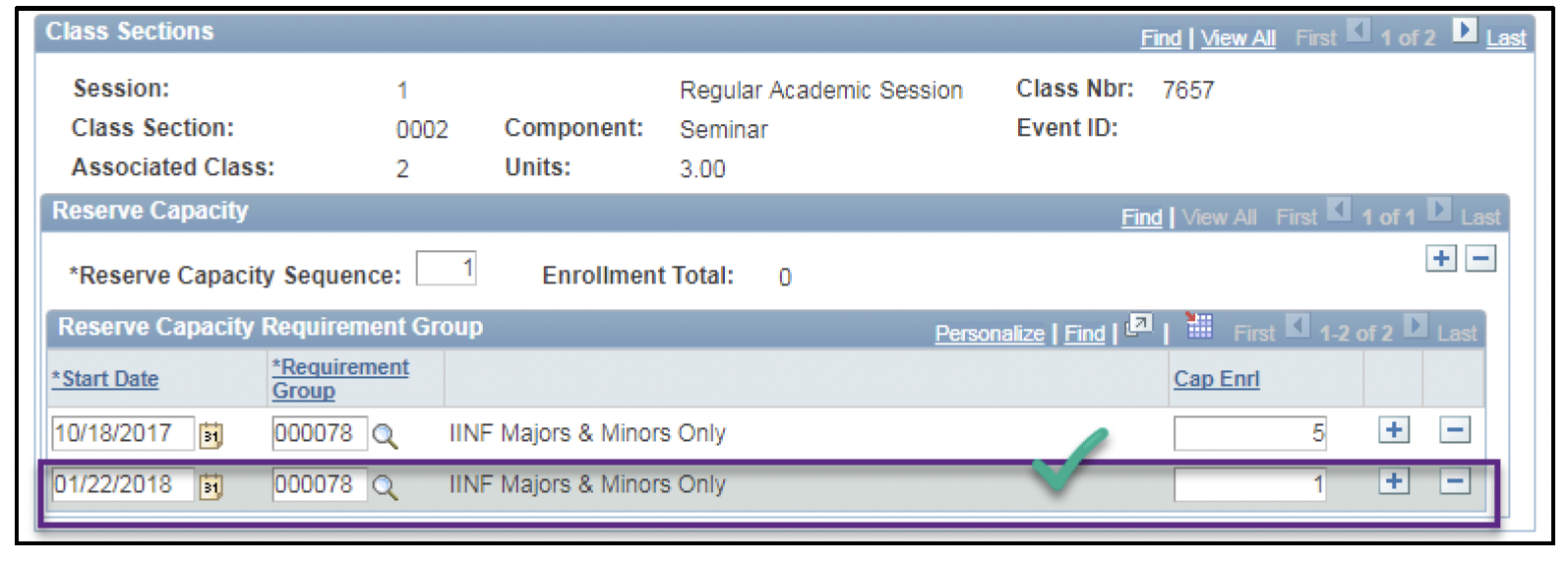Personalize the Requirement Group grid
The width and height of the screenshot is (1568, 565).
coord(989,334)
